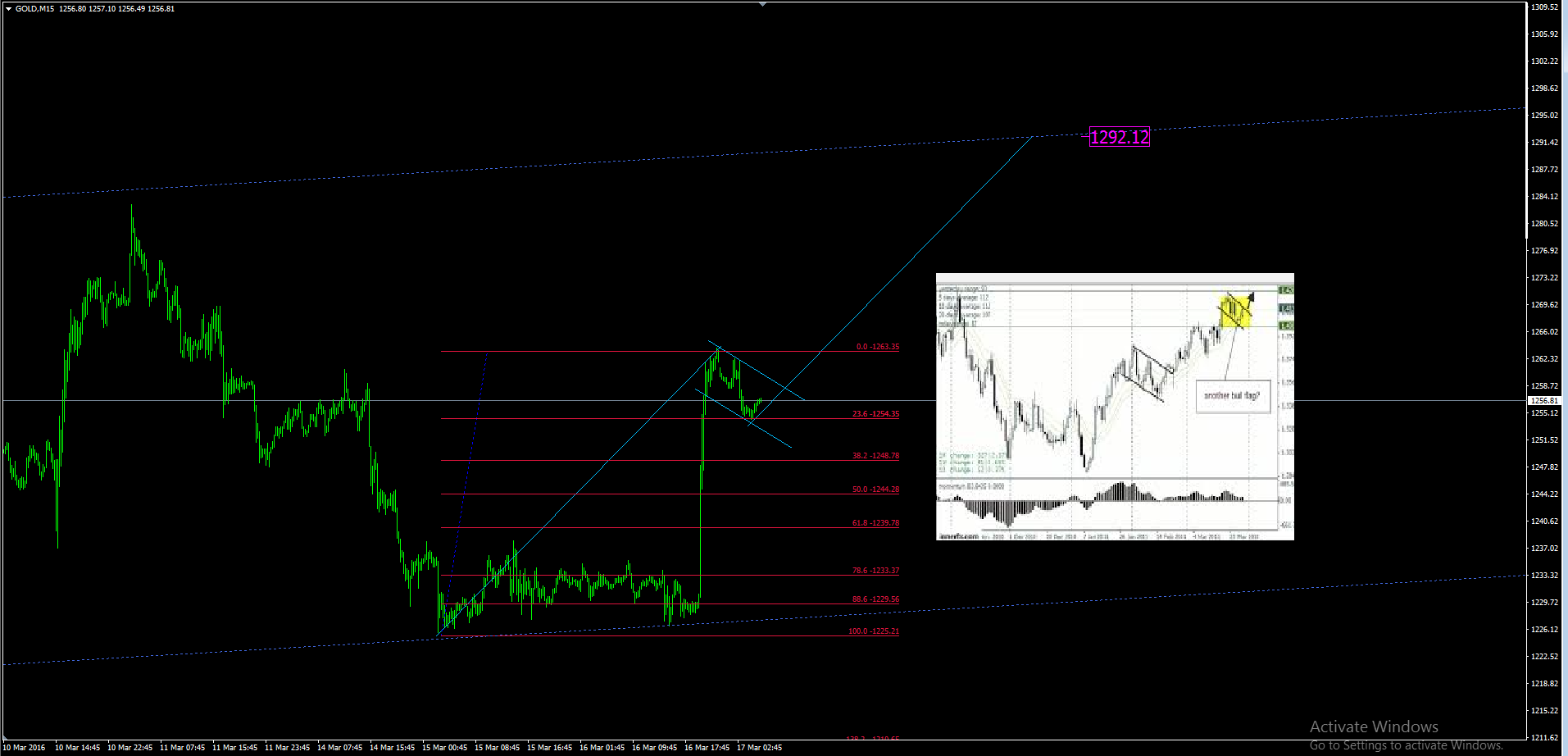
Task: Click the '15 Mar 00:45' label on time axis
Action: (x=444, y=748)
